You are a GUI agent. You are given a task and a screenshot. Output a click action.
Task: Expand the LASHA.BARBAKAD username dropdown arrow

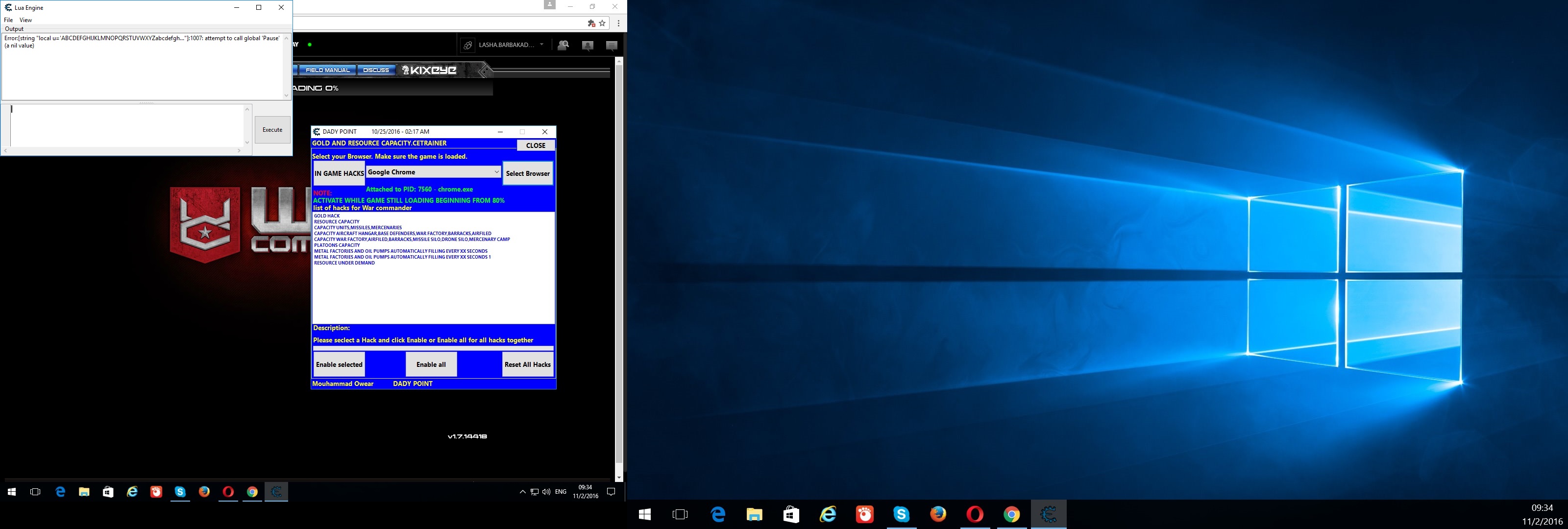542,45
